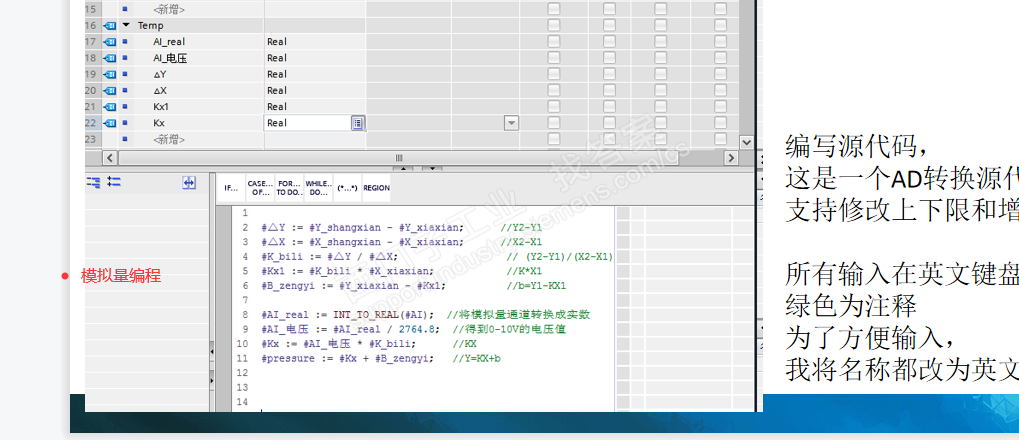Image resolution: width=1019 pixels, height=440 pixels.
Task: Click the tag icon beside △Y variable
Action: tap(110, 74)
